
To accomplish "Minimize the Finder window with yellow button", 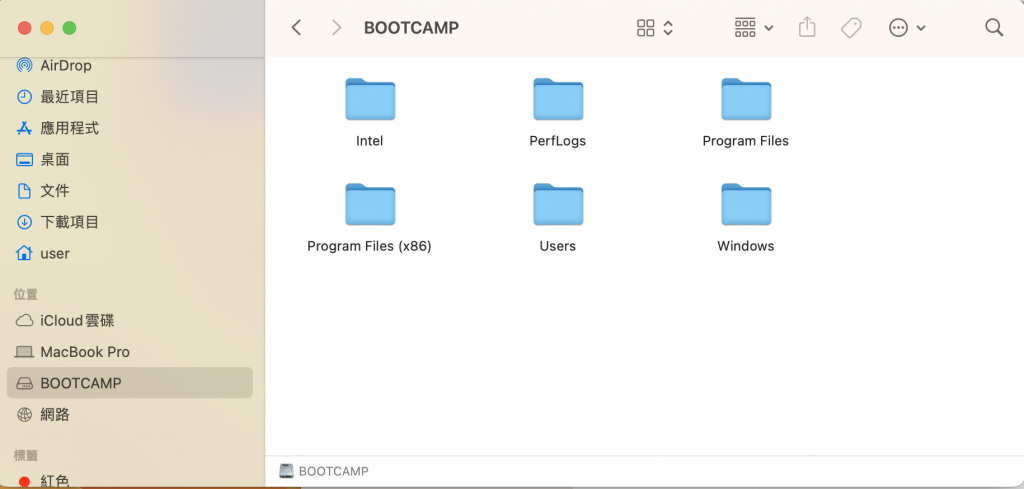I will tap(47, 28).
